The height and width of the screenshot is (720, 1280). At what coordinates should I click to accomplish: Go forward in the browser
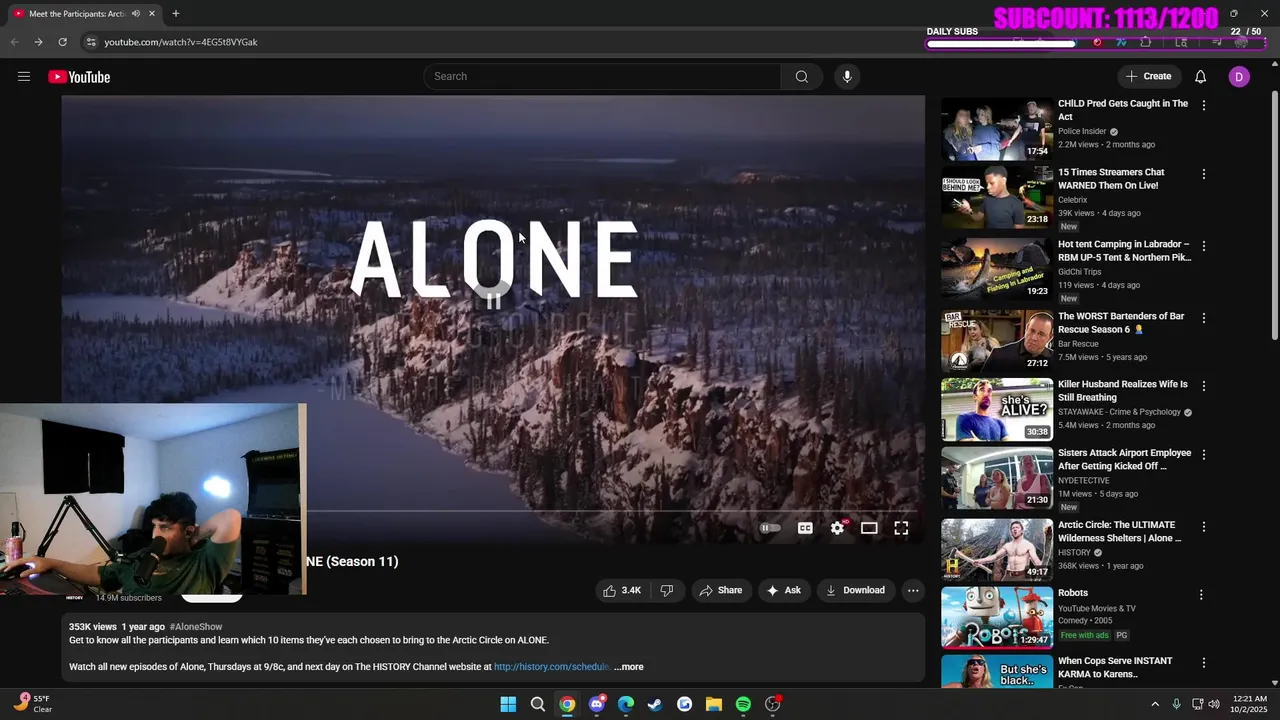(38, 42)
